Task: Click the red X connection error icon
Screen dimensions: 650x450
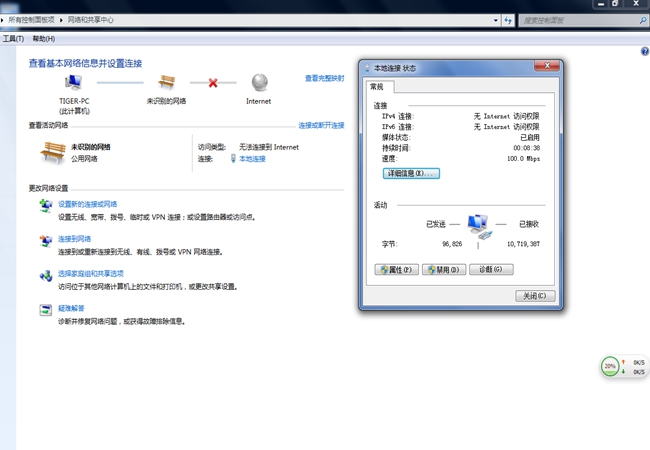Action: (213, 83)
